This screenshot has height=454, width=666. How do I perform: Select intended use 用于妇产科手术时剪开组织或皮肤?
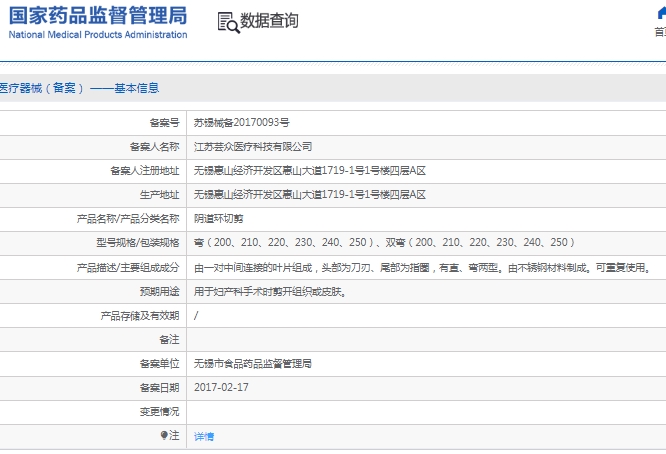pos(269,292)
